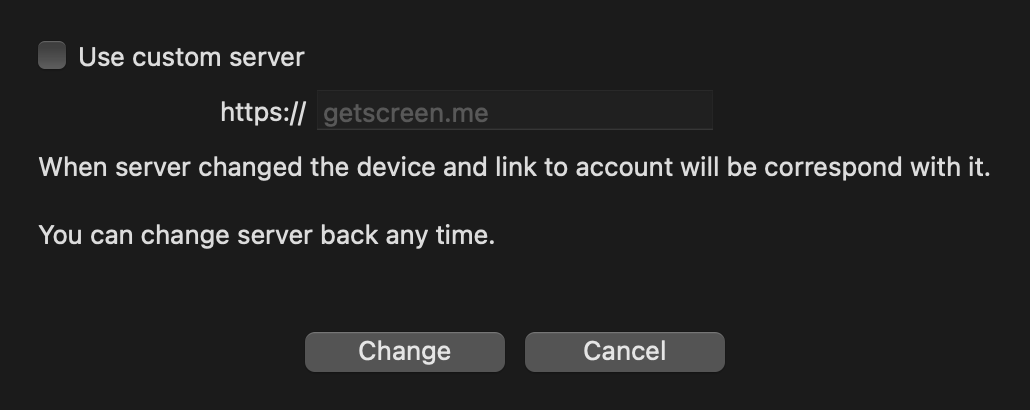The width and height of the screenshot is (1030, 410).
Task: Click the server address input field
Action: point(514,111)
